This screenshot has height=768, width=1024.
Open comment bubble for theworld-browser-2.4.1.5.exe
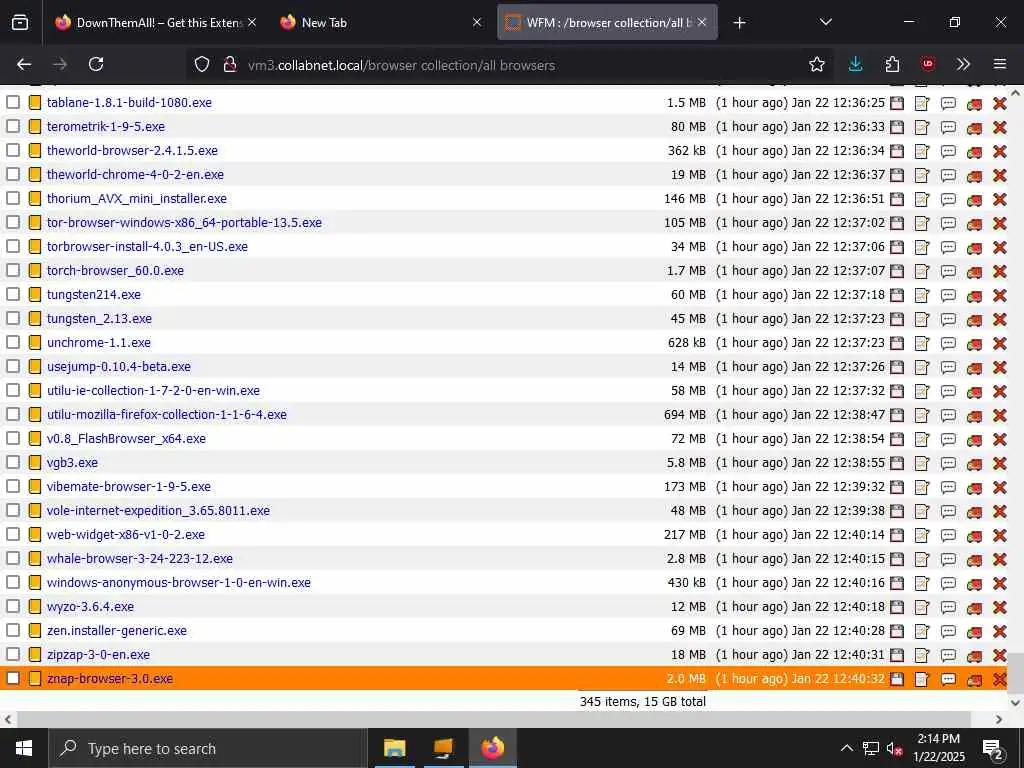(x=948, y=152)
